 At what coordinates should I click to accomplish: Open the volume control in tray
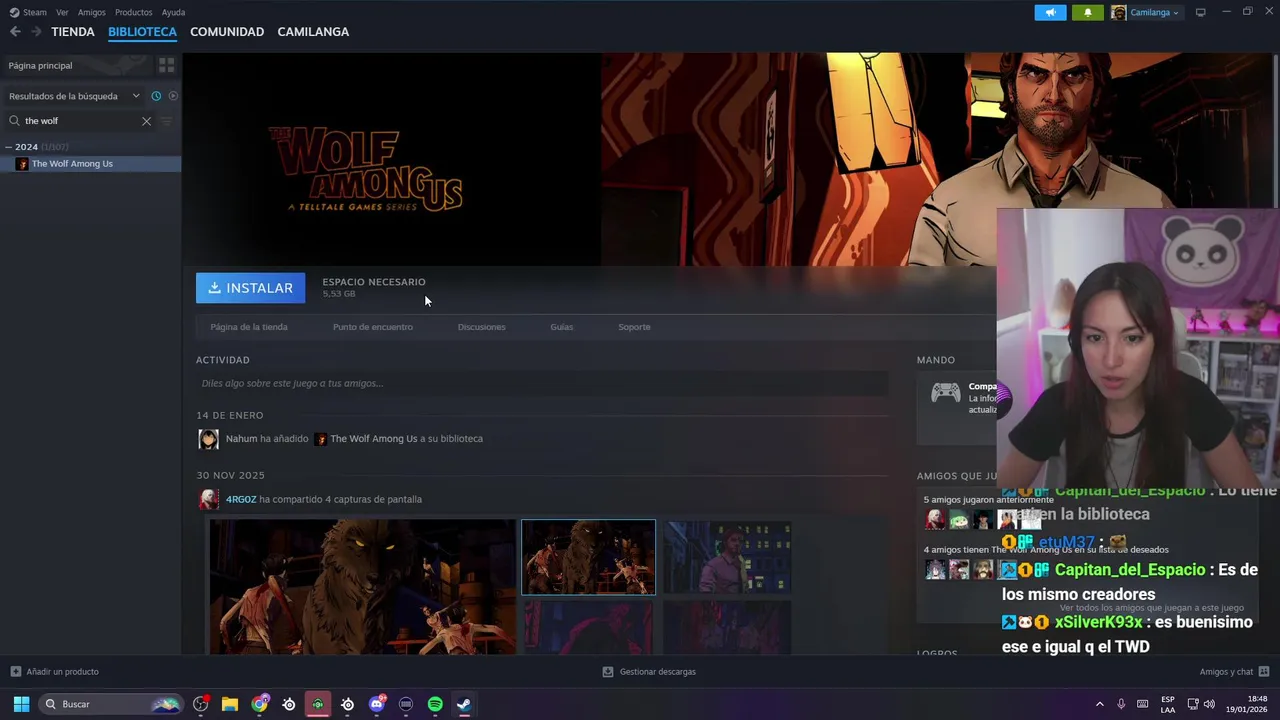tap(1209, 704)
